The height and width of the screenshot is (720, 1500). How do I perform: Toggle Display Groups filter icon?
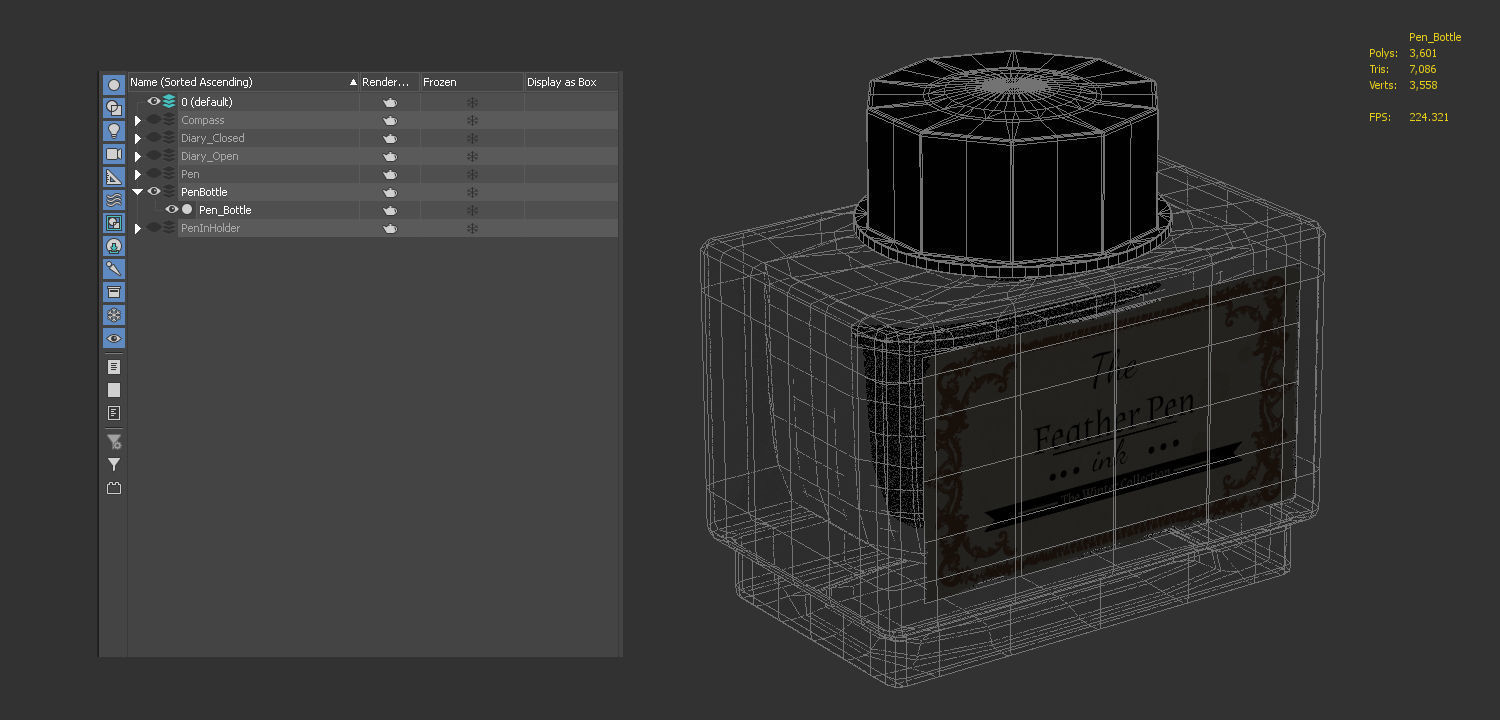click(114, 223)
